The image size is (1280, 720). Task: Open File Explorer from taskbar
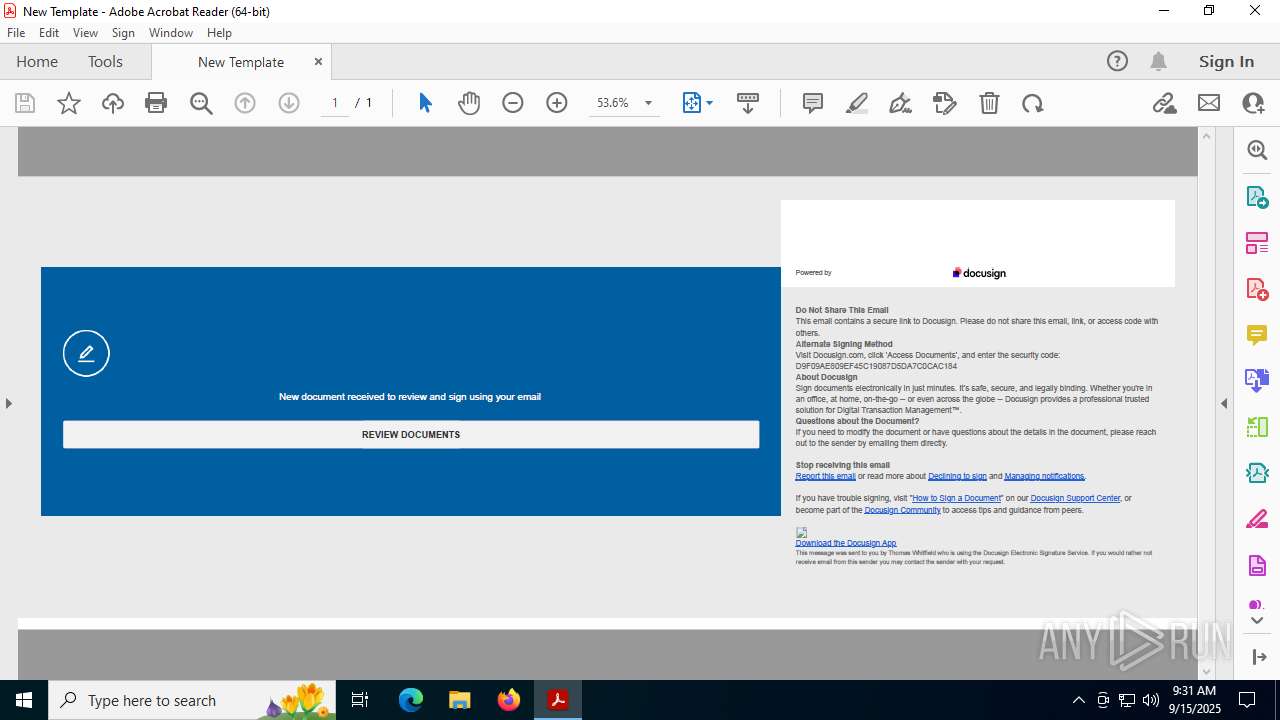[x=459, y=700]
